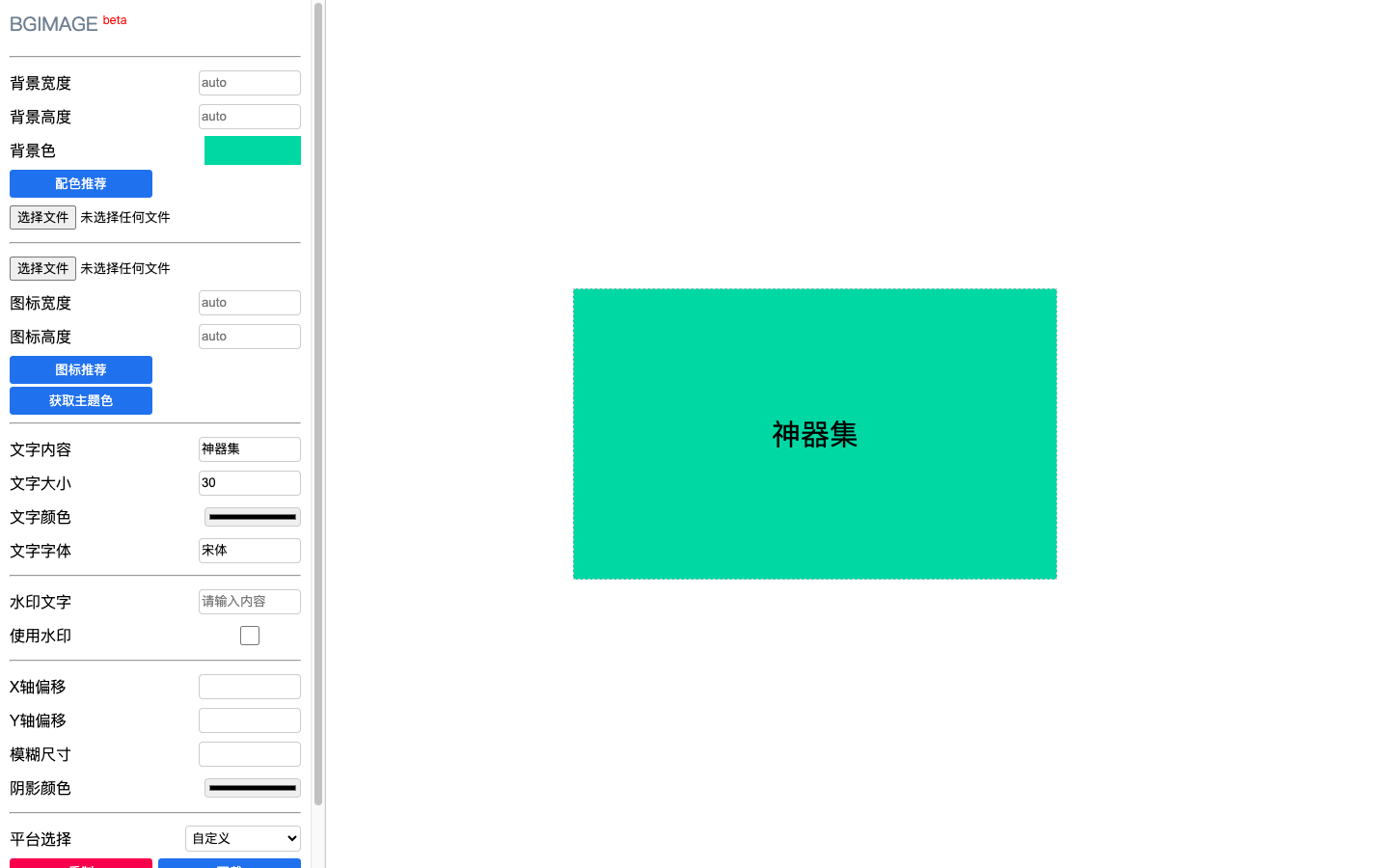The width and height of the screenshot is (1389, 868).
Task: Click the background width input field
Action: [249, 83]
